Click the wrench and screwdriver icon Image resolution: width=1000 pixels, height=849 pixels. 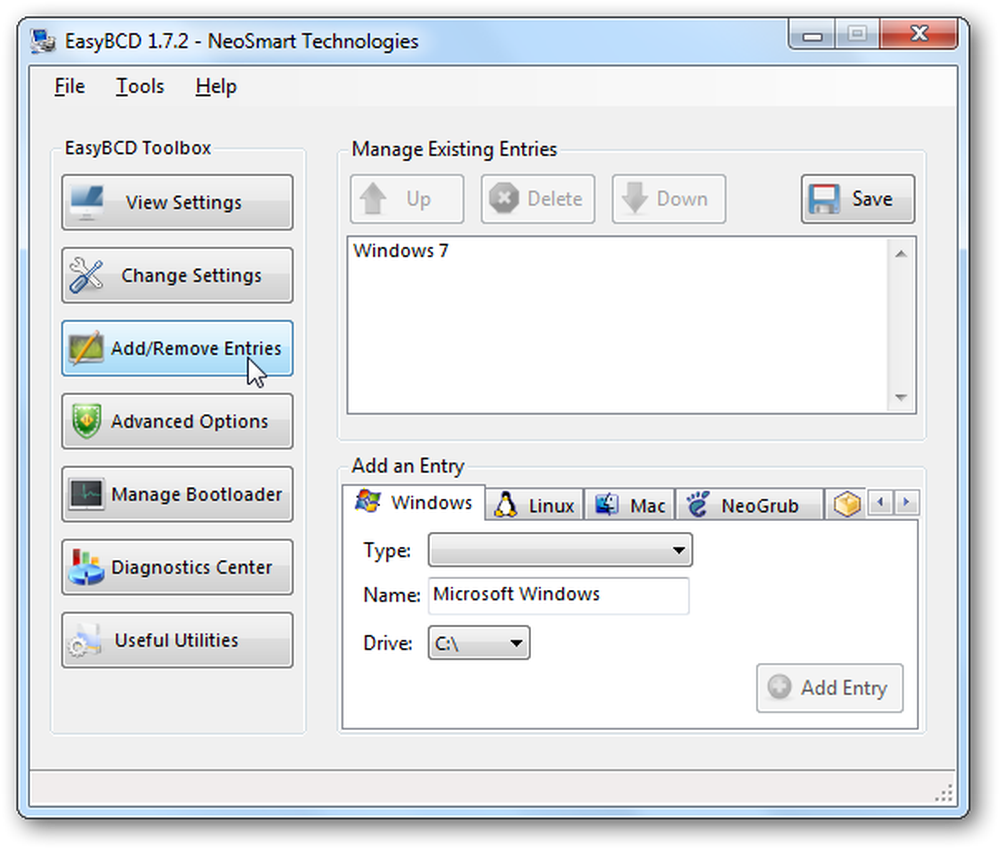tap(86, 275)
